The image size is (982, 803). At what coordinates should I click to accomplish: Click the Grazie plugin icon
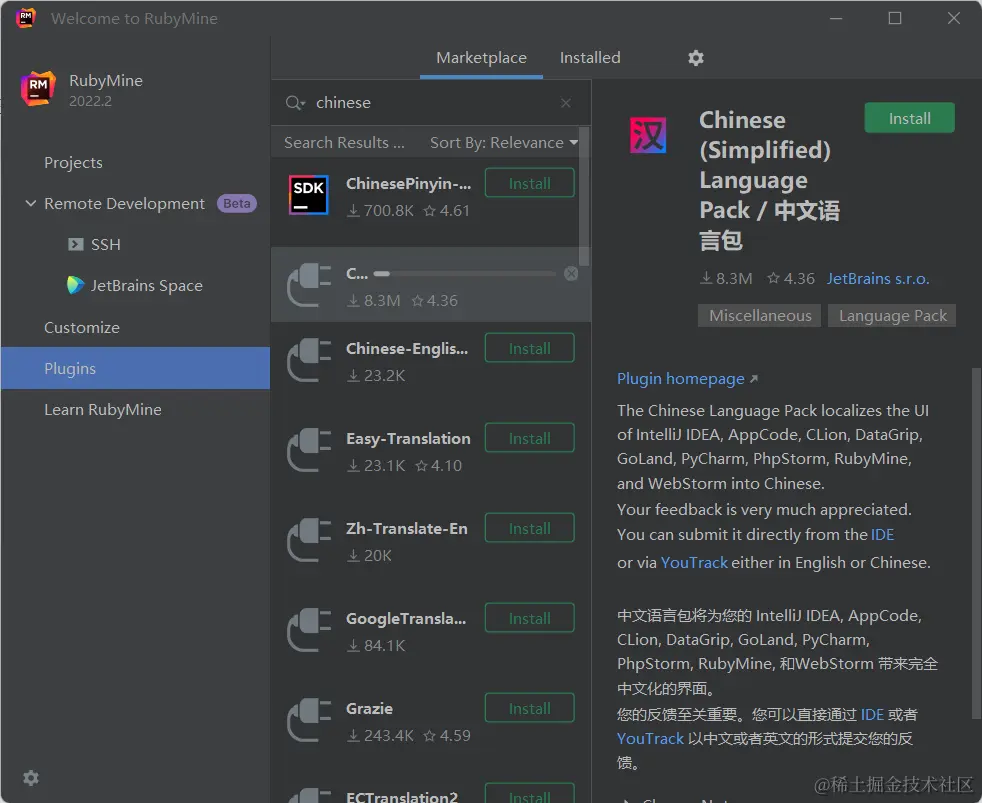coord(307,721)
